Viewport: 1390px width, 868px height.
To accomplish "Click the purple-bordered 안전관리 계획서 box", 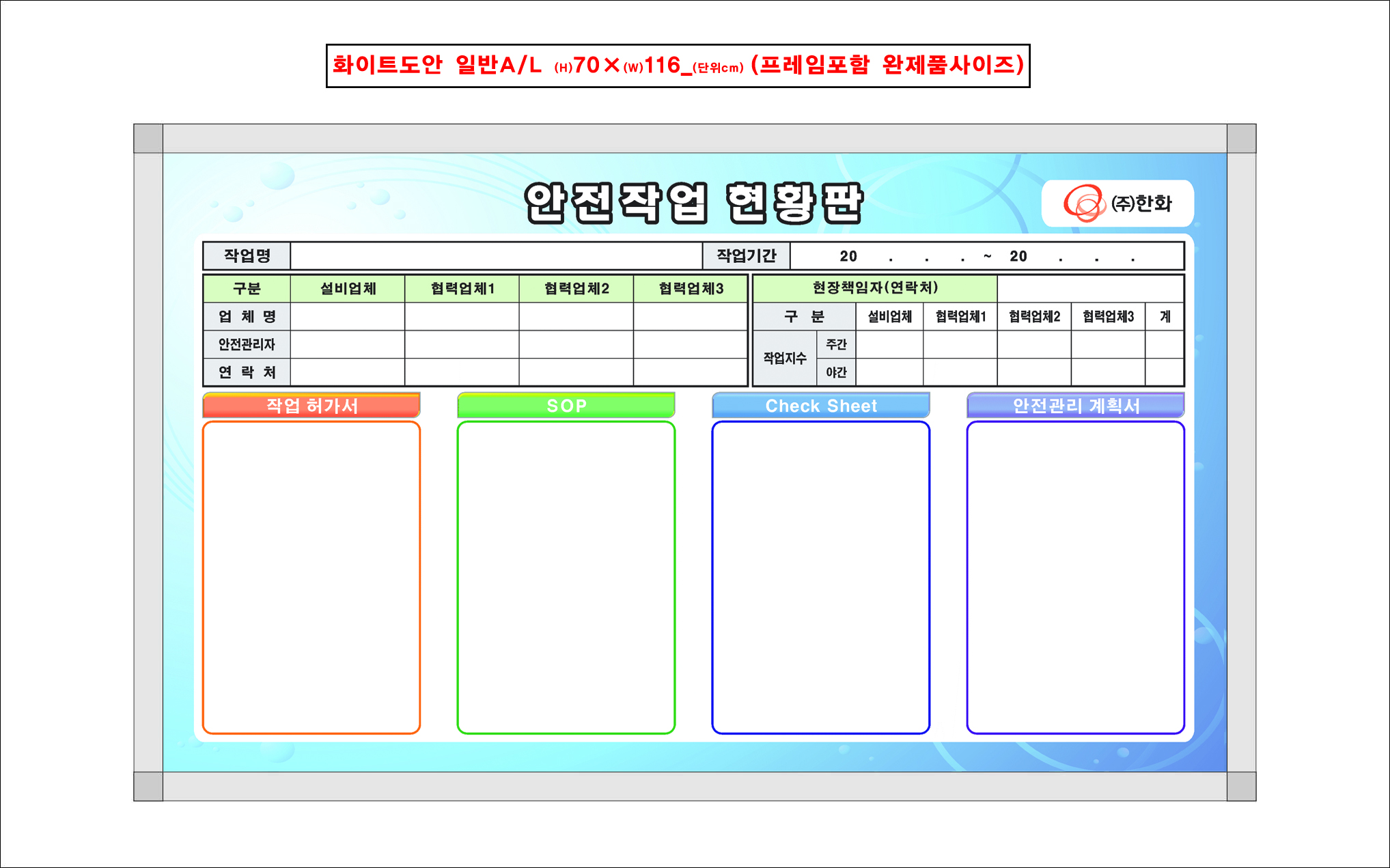I will point(1075,577).
